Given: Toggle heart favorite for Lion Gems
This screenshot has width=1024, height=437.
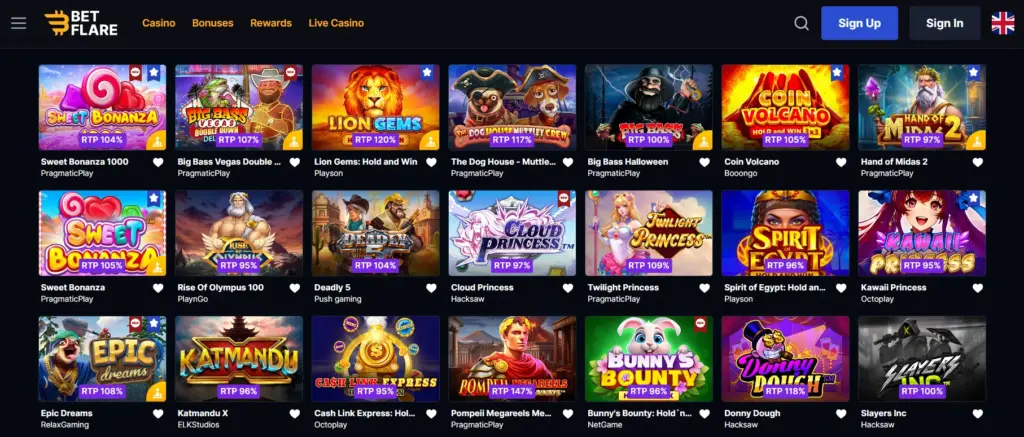Looking at the screenshot, I should tap(431, 162).
